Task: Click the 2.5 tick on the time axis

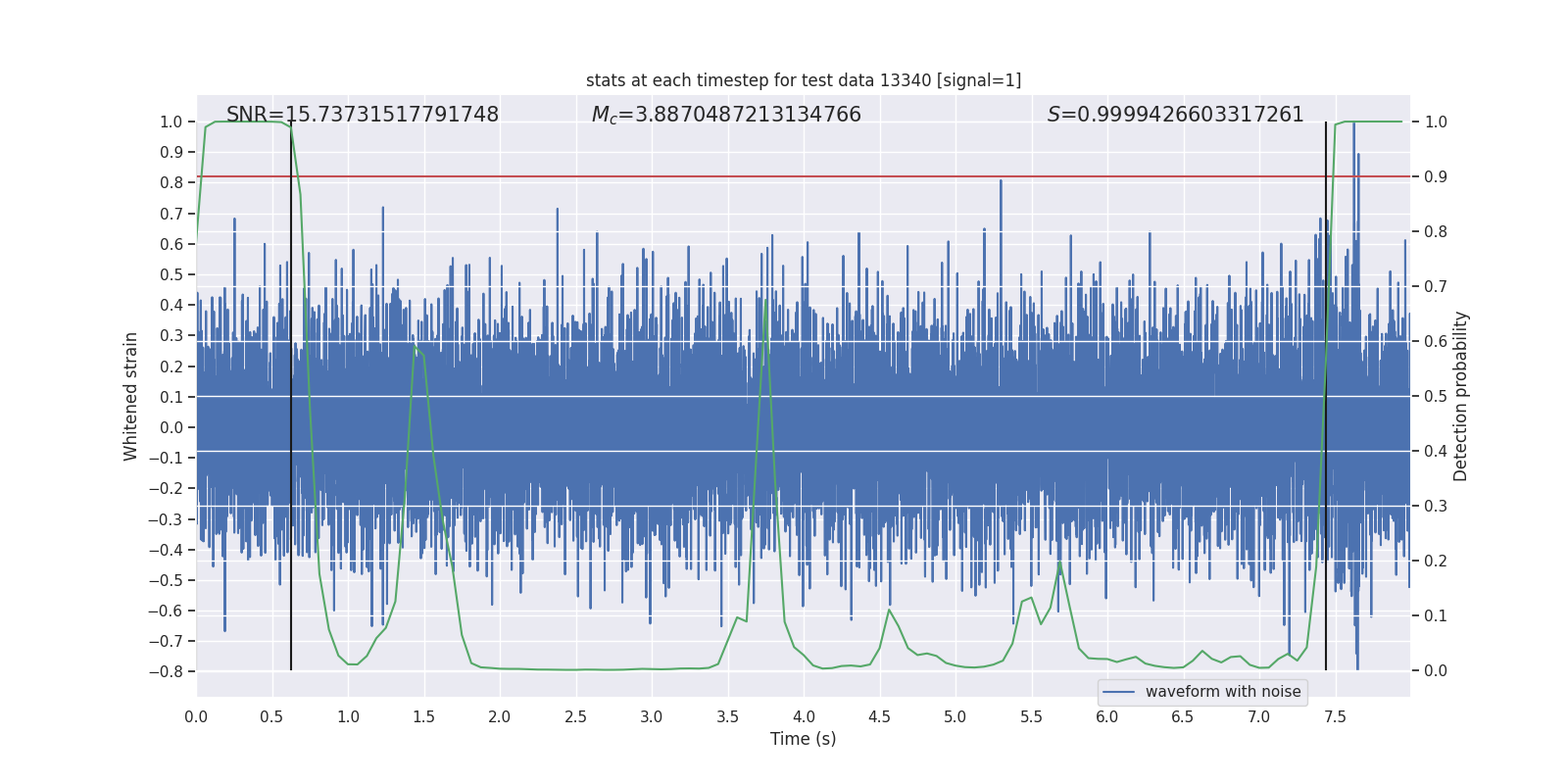Action: pyautogui.click(x=575, y=716)
